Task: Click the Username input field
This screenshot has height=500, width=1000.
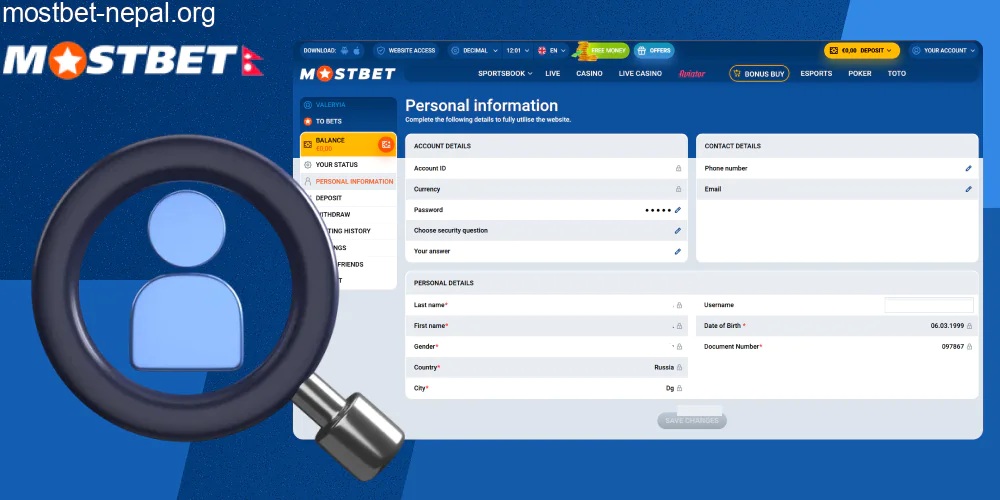Action: pos(928,305)
